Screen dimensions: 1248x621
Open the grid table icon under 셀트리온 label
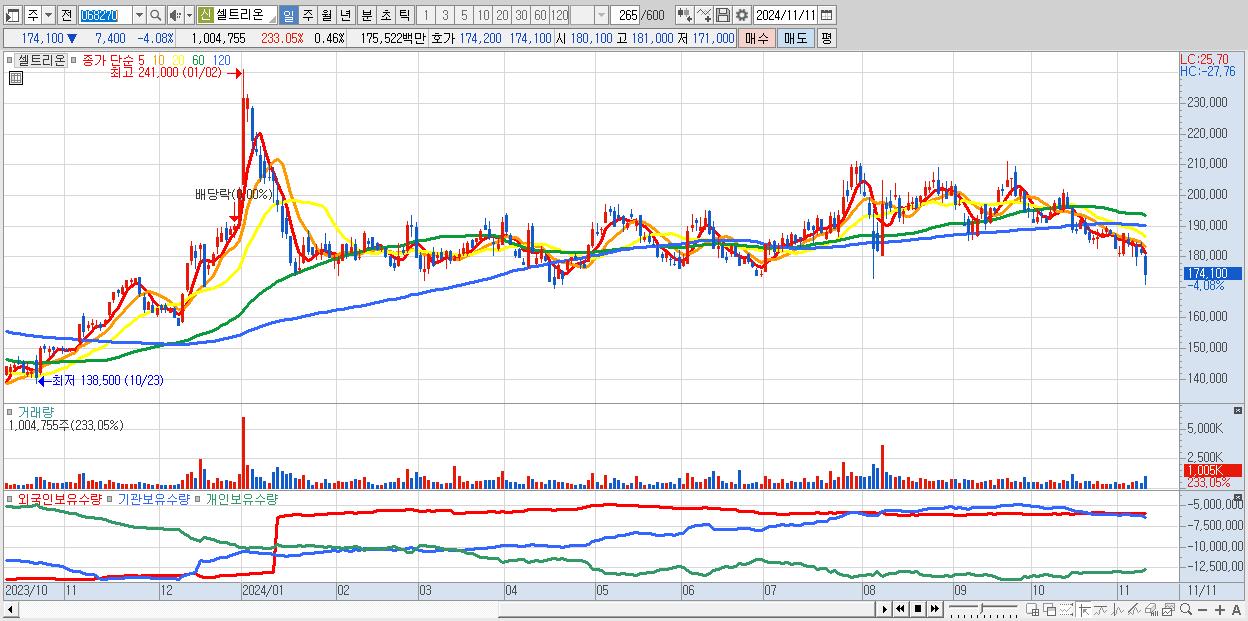[x=15, y=78]
